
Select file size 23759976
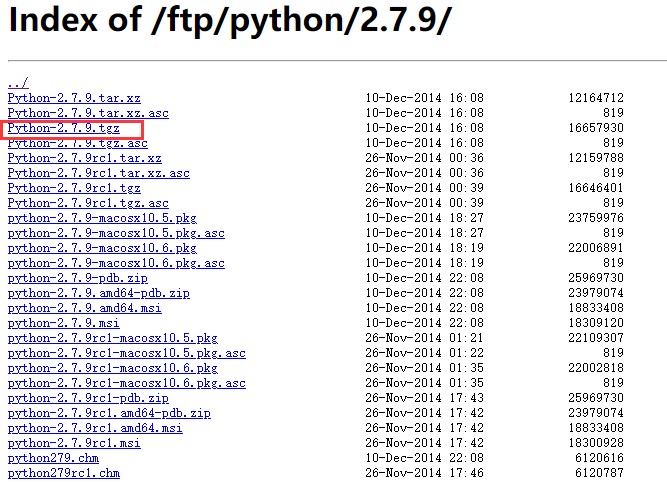click(596, 218)
